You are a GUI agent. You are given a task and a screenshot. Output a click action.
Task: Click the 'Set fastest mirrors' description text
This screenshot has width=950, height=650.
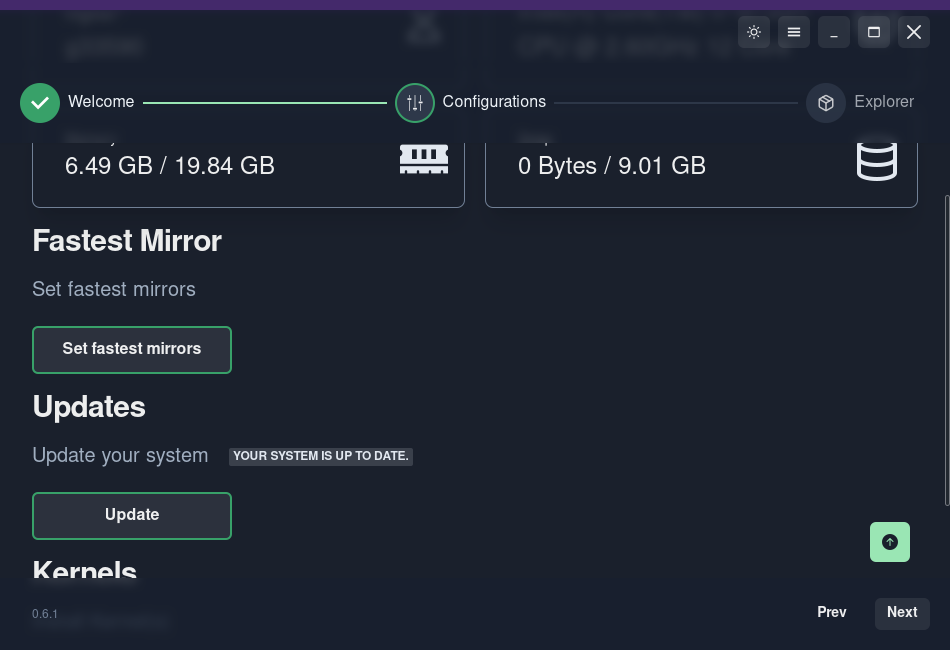coord(114,290)
